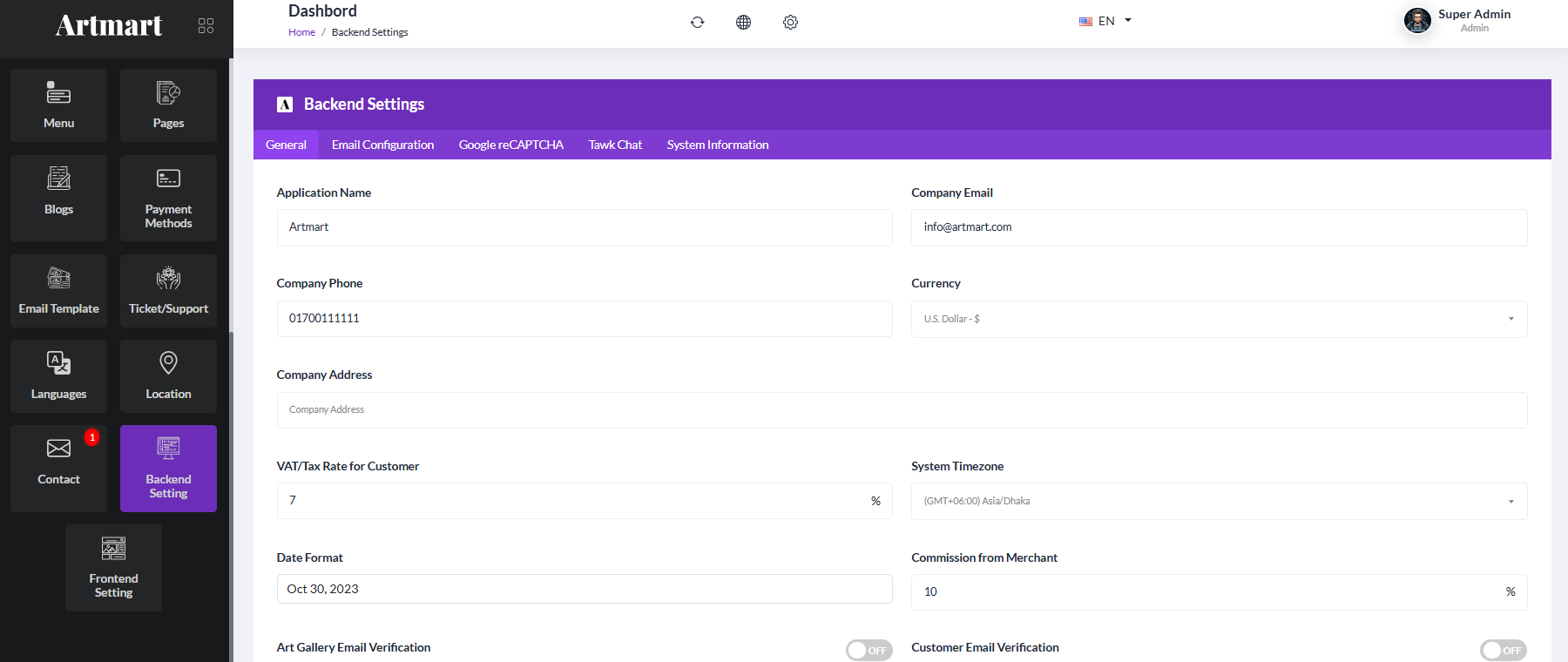Image resolution: width=1568 pixels, height=662 pixels.
Task: Click the sidebar vertical scrollbar
Action: point(231,496)
